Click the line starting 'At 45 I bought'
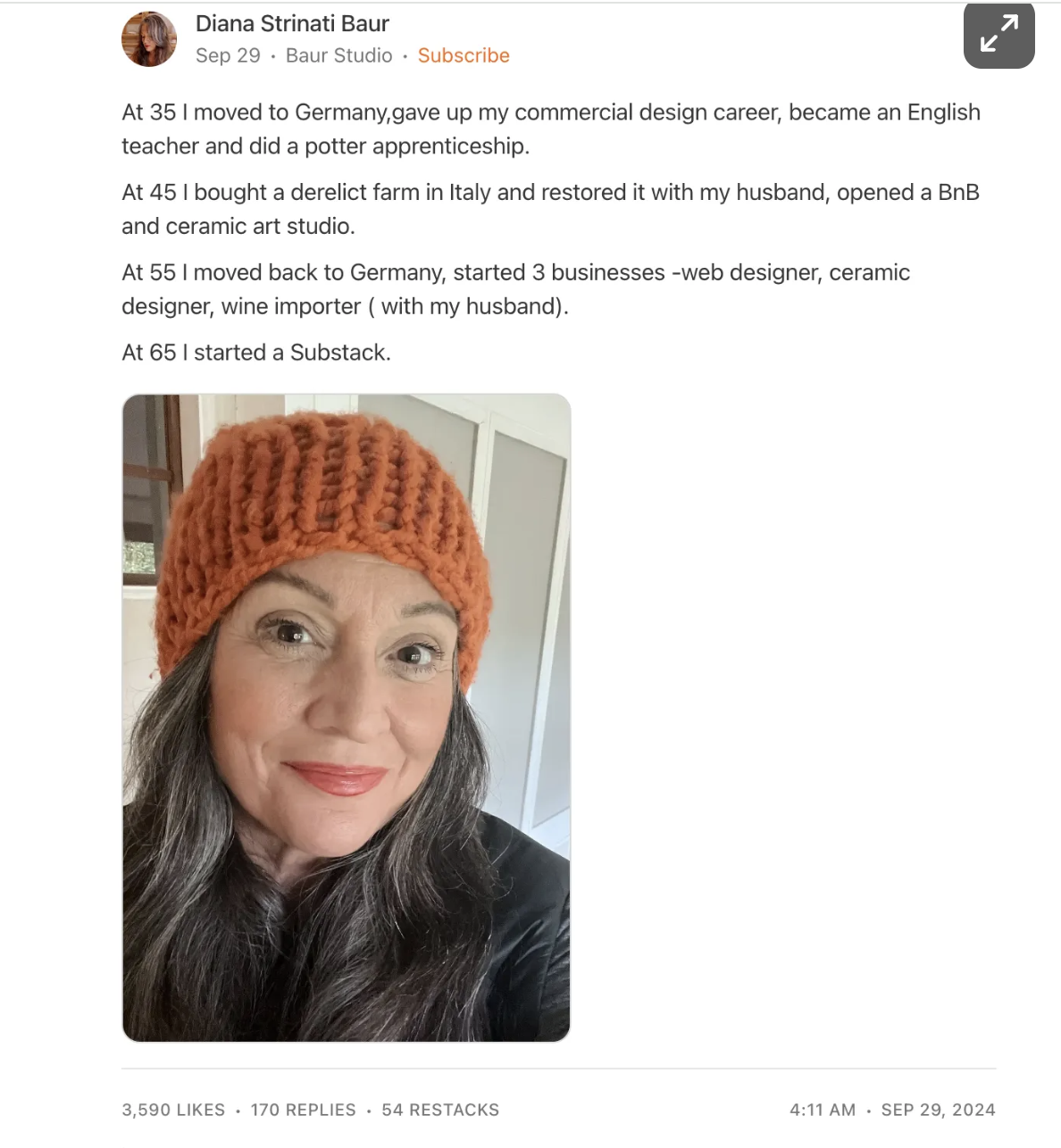 551,193
